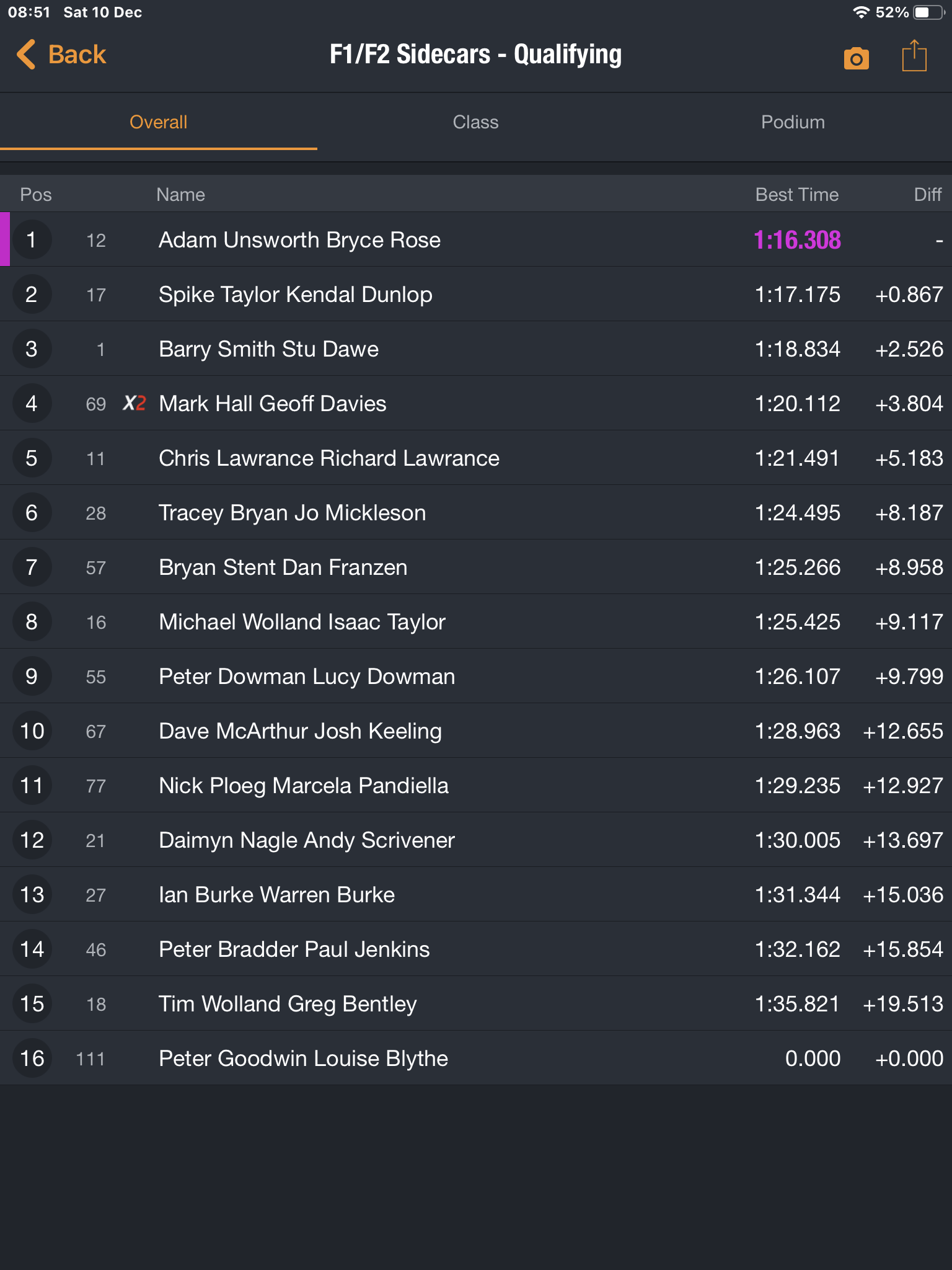Tap the camera screenshot icon
The width and height of the screenshot is (952, 1270).
pyautogui.click(x=856, y=58)
